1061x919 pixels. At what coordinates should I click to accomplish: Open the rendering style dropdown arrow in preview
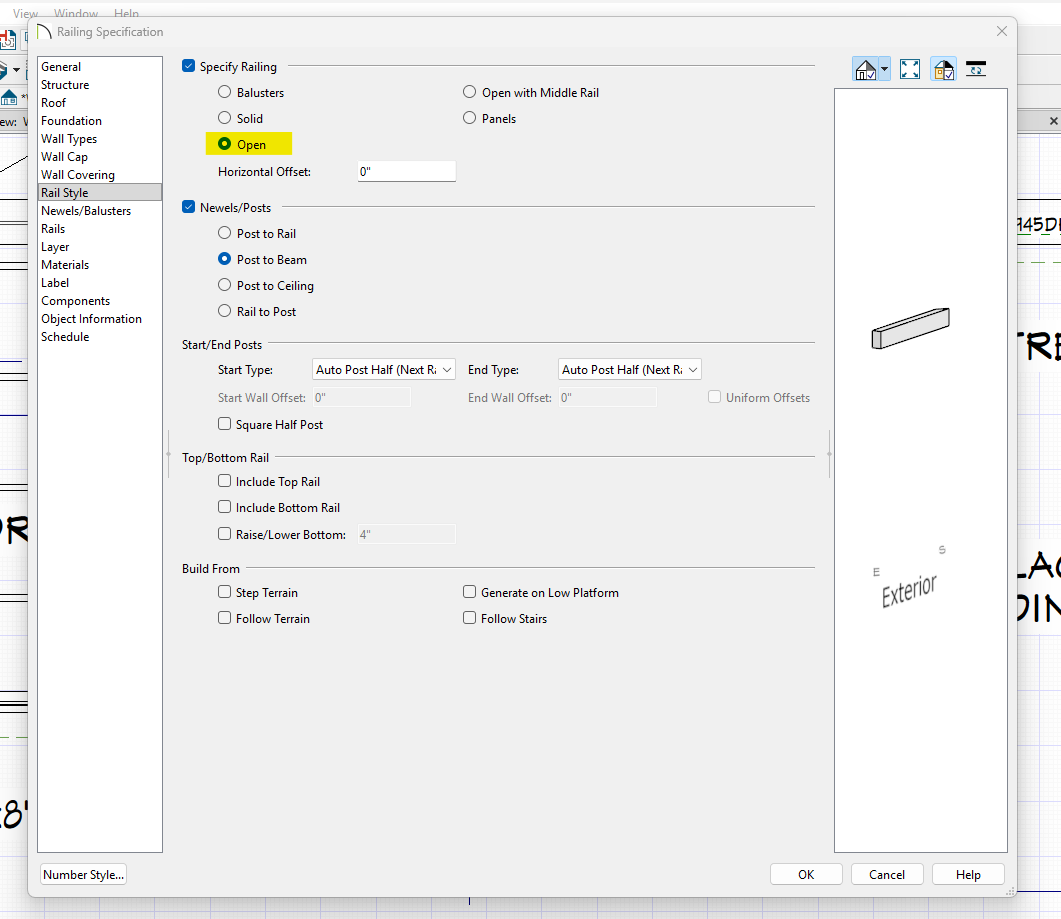pos(884,70)
